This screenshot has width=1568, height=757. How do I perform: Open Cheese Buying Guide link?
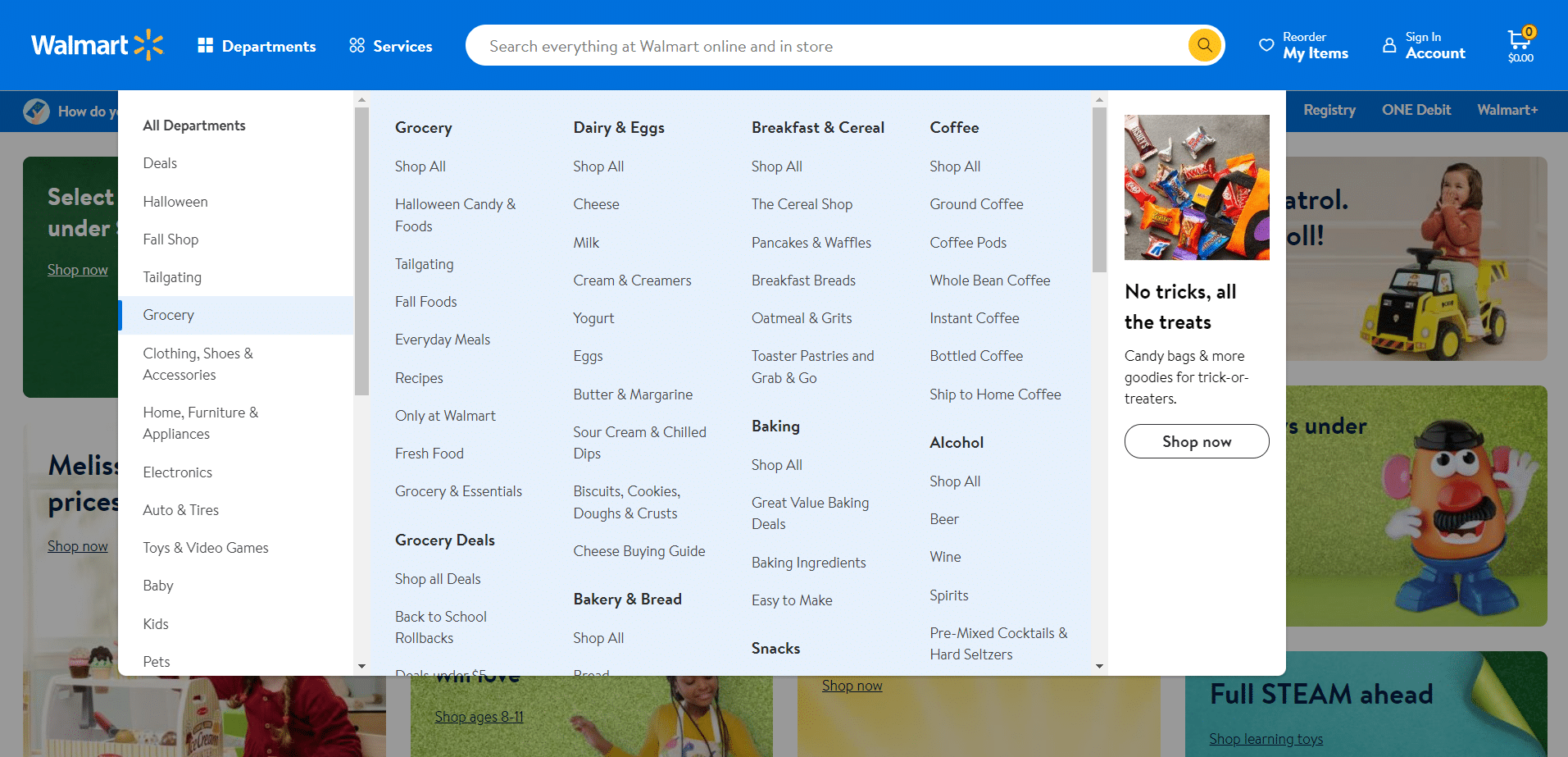[x=639, y=551]
